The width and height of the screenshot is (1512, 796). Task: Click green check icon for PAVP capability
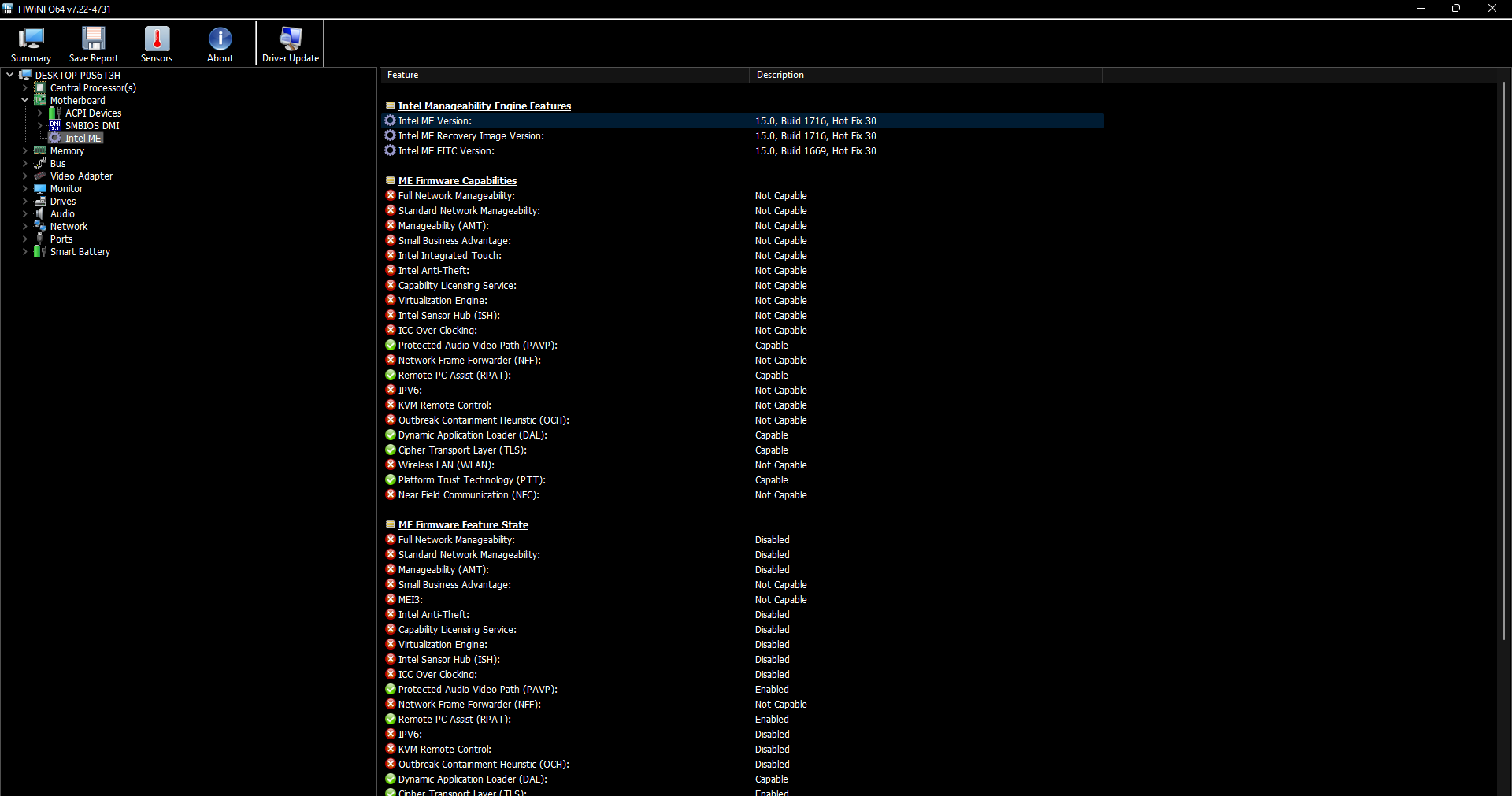(x=391, y=345)
